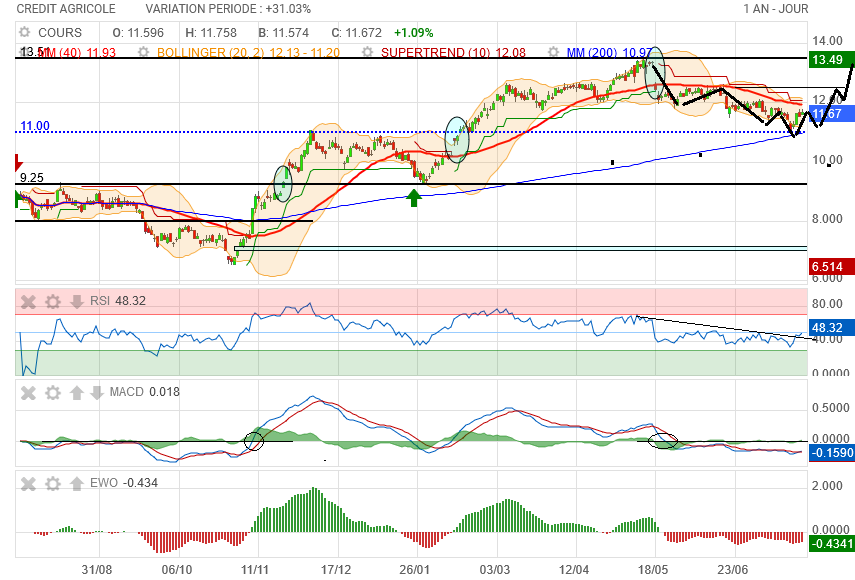Click the high price H: 11.758
The width and height of the screenshot is (855, 580).
211,33
